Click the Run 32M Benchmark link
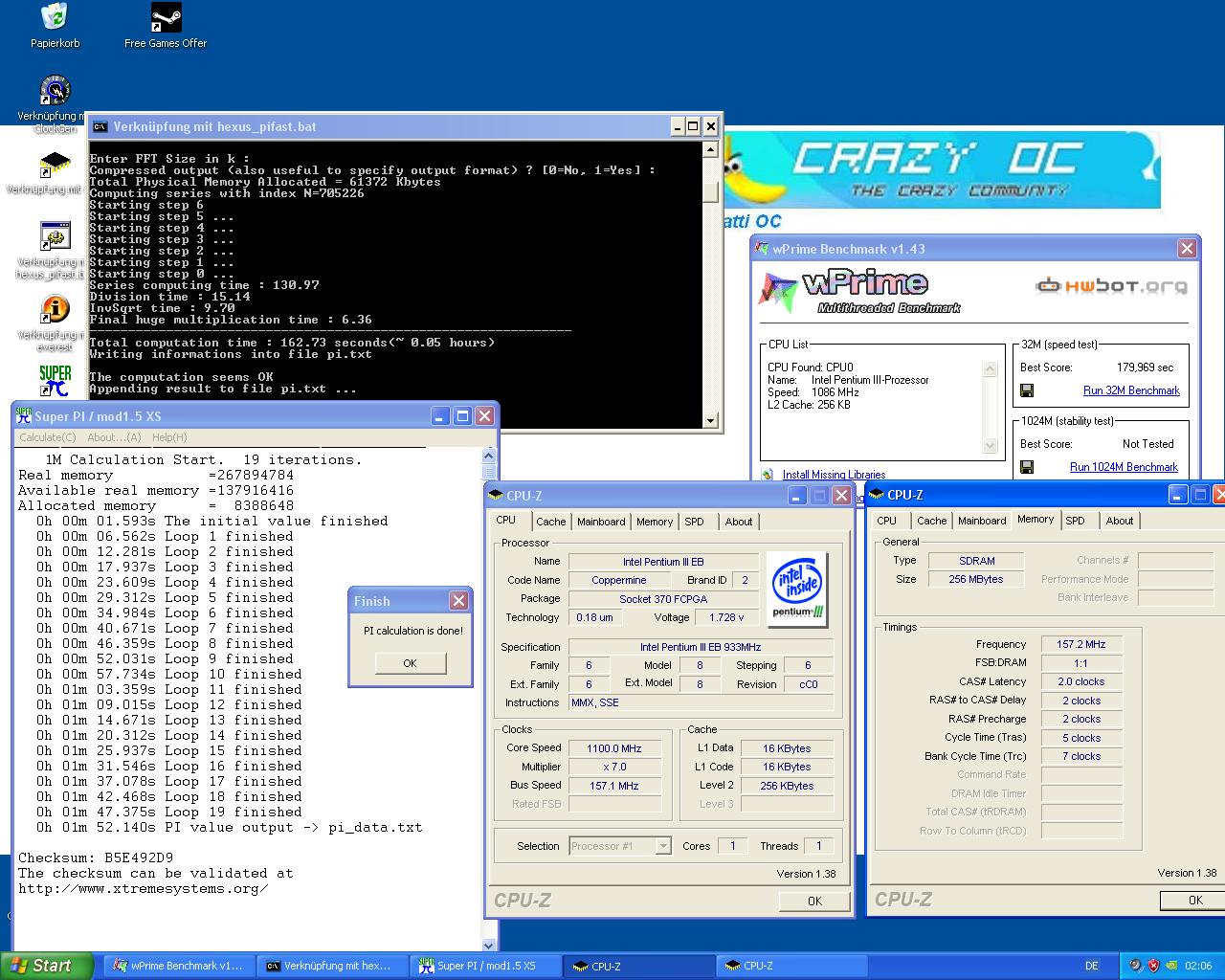 pyautogui.click(x=1131, y=390)
